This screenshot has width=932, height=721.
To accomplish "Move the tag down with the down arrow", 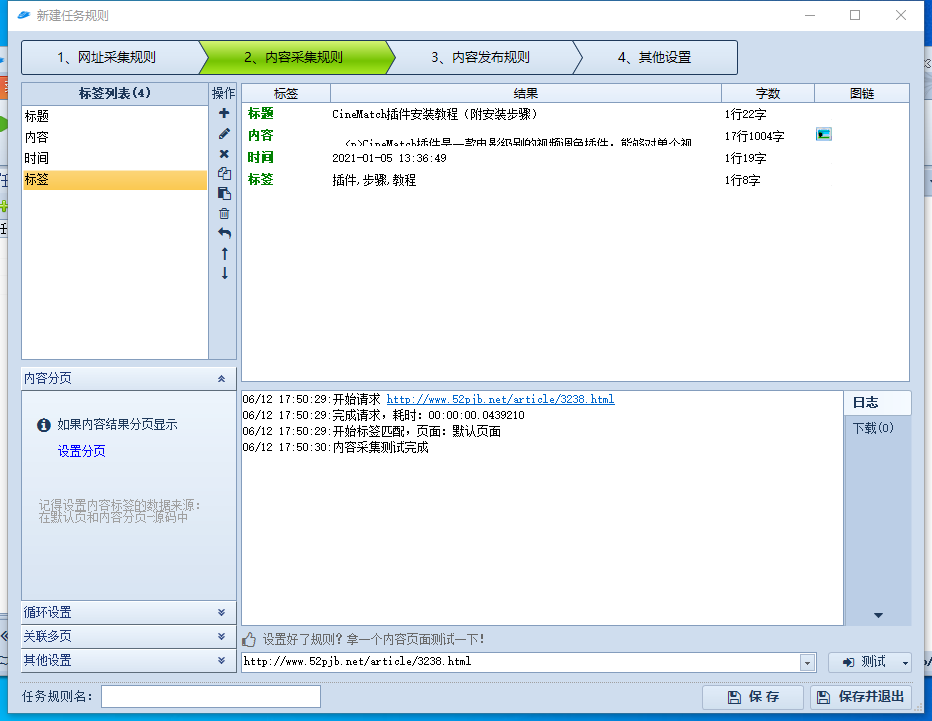I will pos(224,273).
